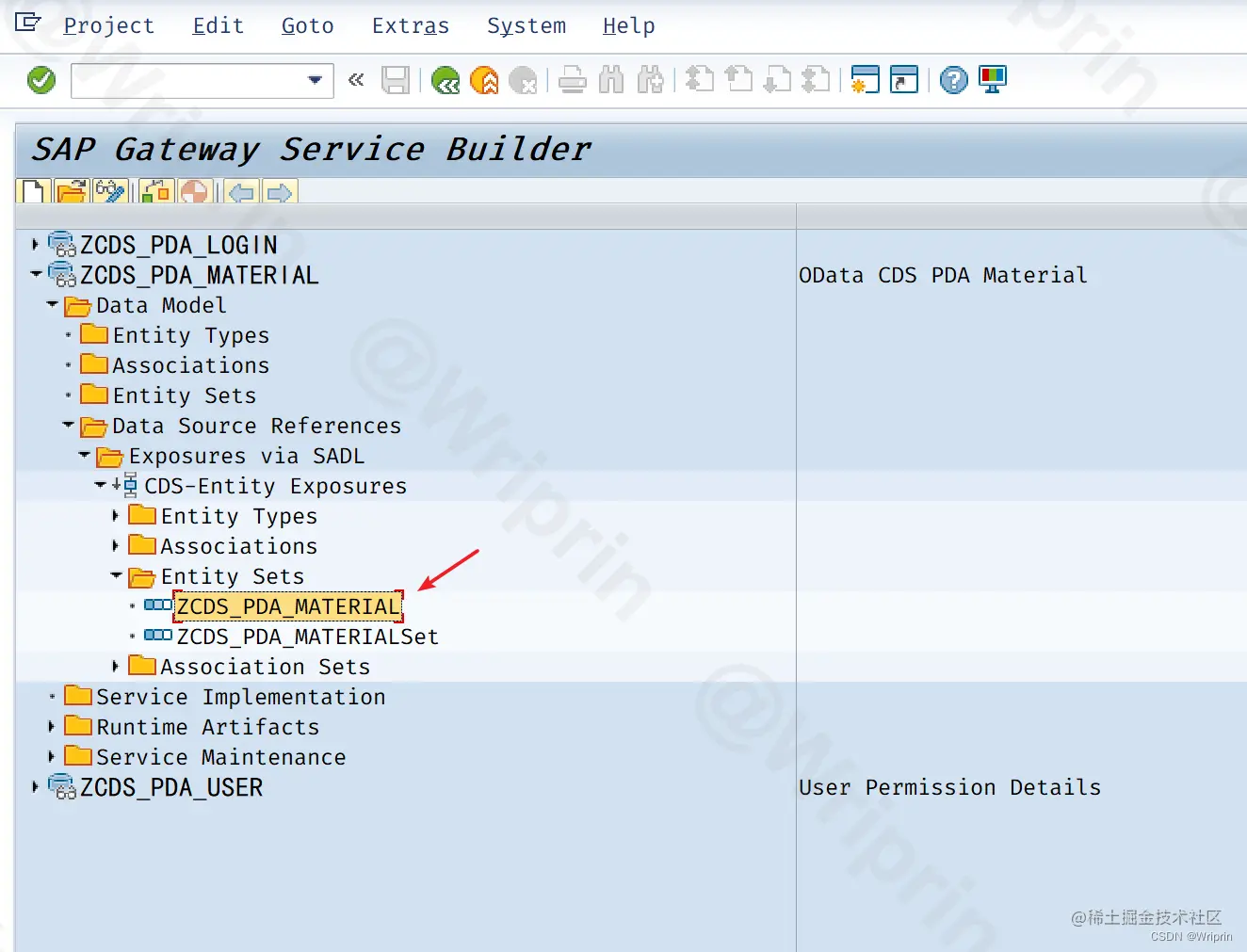Open the Help menu
The image size is (1247, 952).
point(629,25)
